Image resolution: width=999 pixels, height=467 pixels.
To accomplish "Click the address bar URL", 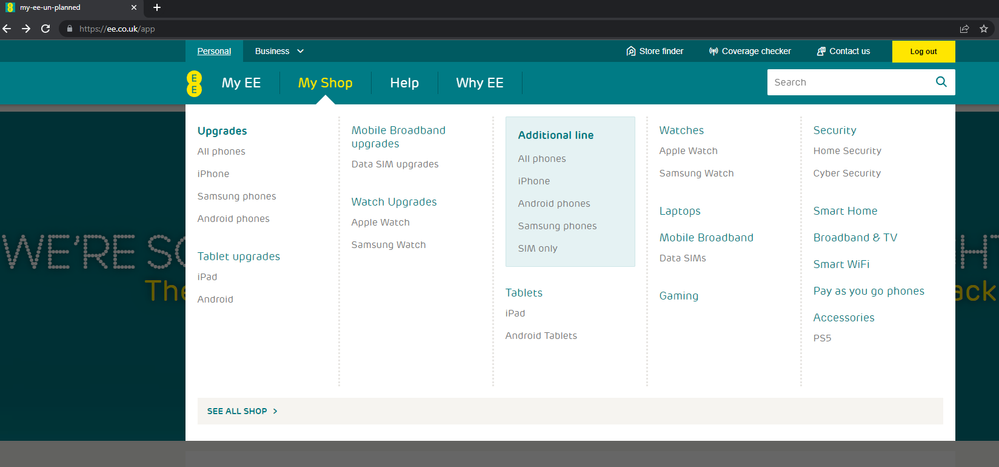I will pos(117,29).
